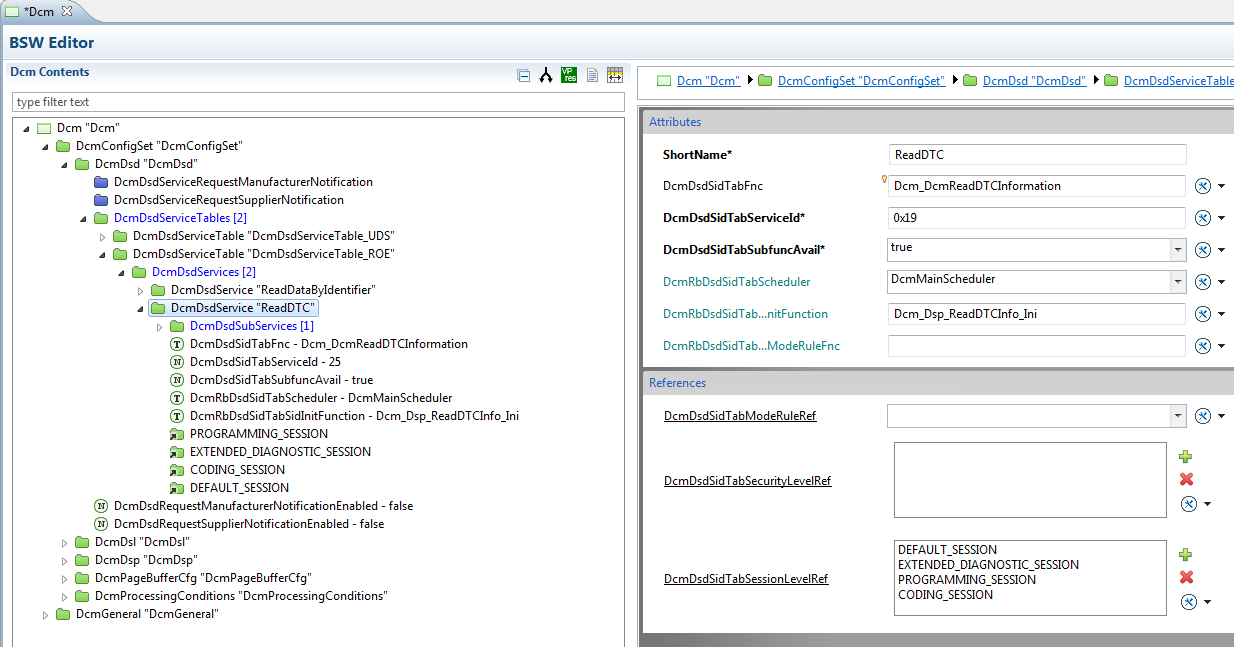Click the reset icon beside DcmRbDsdSidTabScheduler
Image resolution: width=1234 pixels, height=647 pixels.
[1203, 282]
